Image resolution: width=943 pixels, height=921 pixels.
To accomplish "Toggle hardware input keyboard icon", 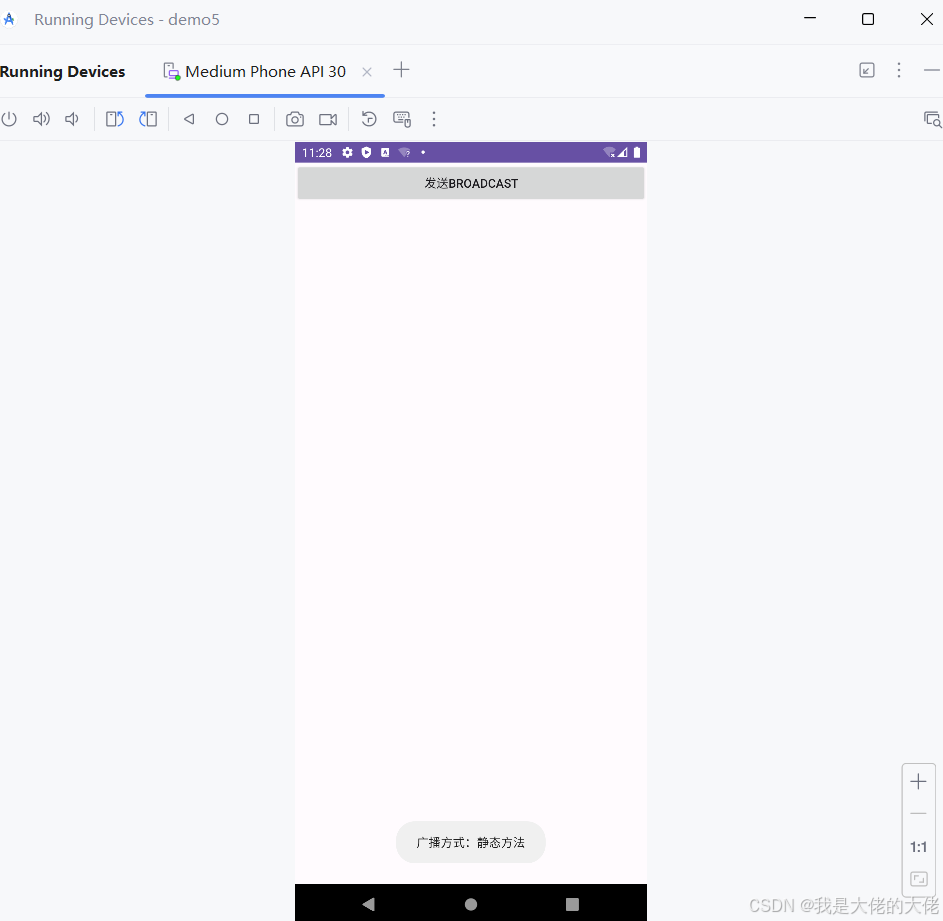I will tap(402, 119).
